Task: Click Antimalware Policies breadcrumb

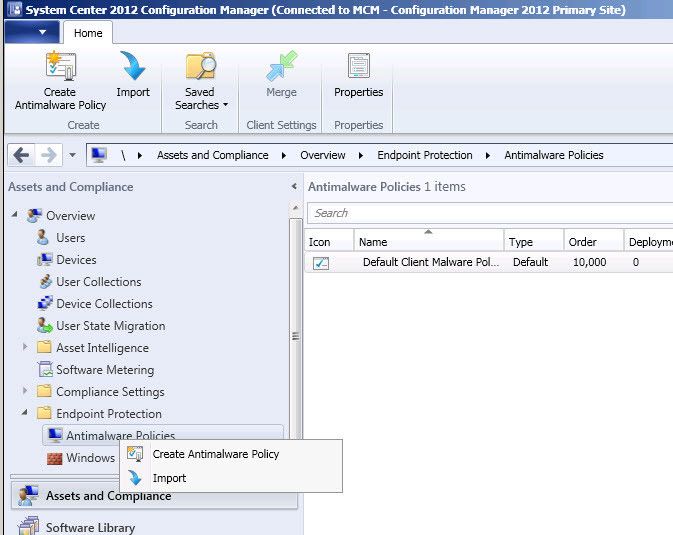Action: (x=554, y=155)
